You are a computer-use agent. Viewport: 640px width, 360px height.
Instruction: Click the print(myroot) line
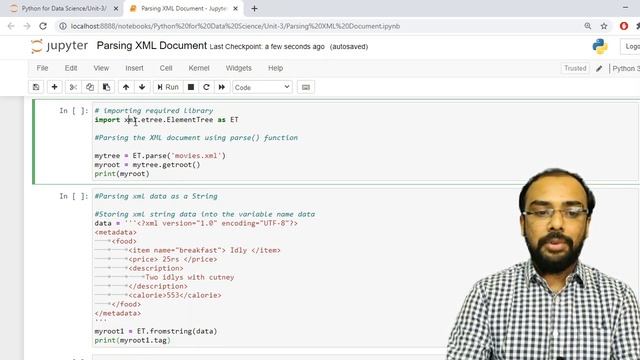coord(122,173)
